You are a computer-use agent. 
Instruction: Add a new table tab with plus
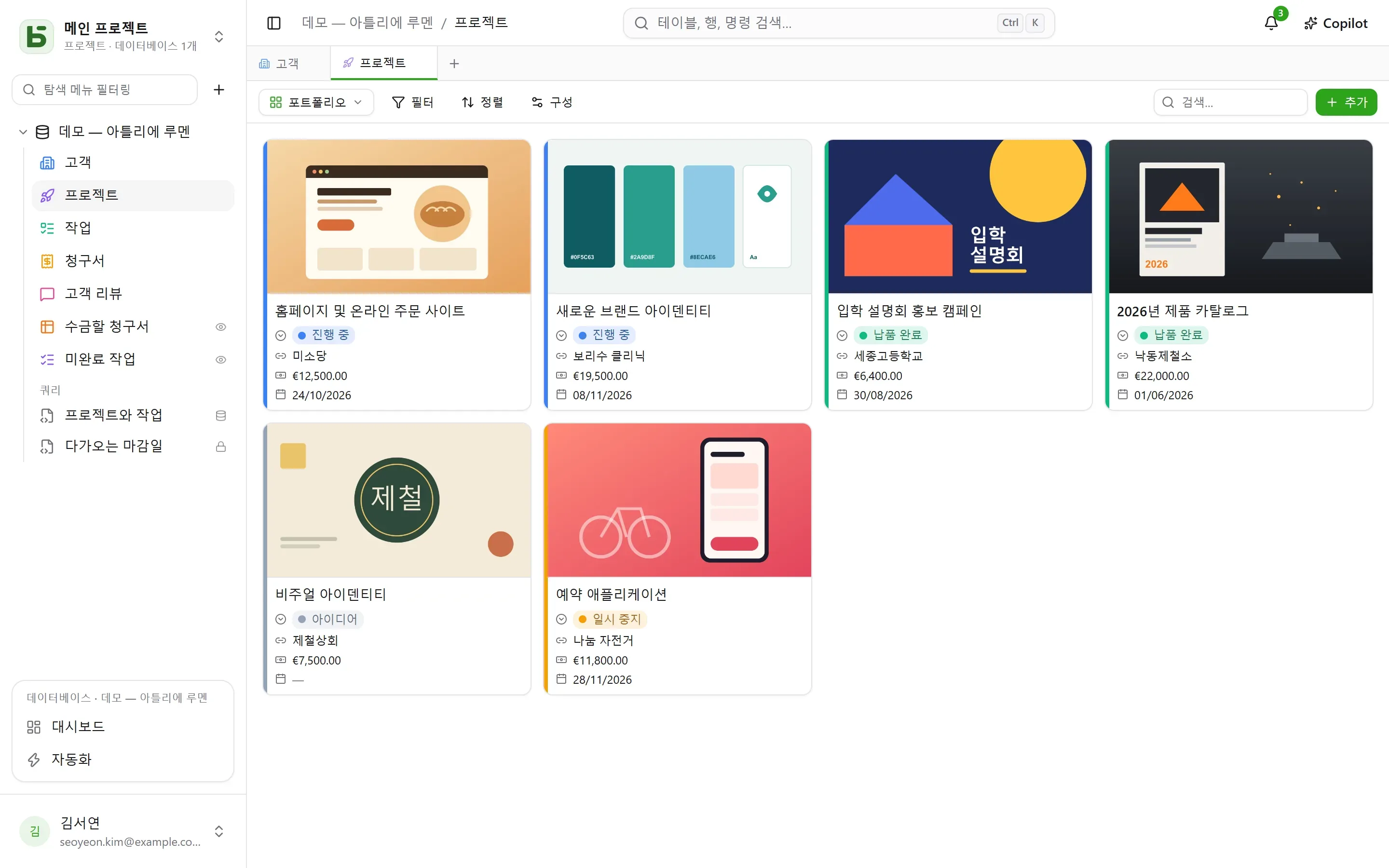[454, 63]
